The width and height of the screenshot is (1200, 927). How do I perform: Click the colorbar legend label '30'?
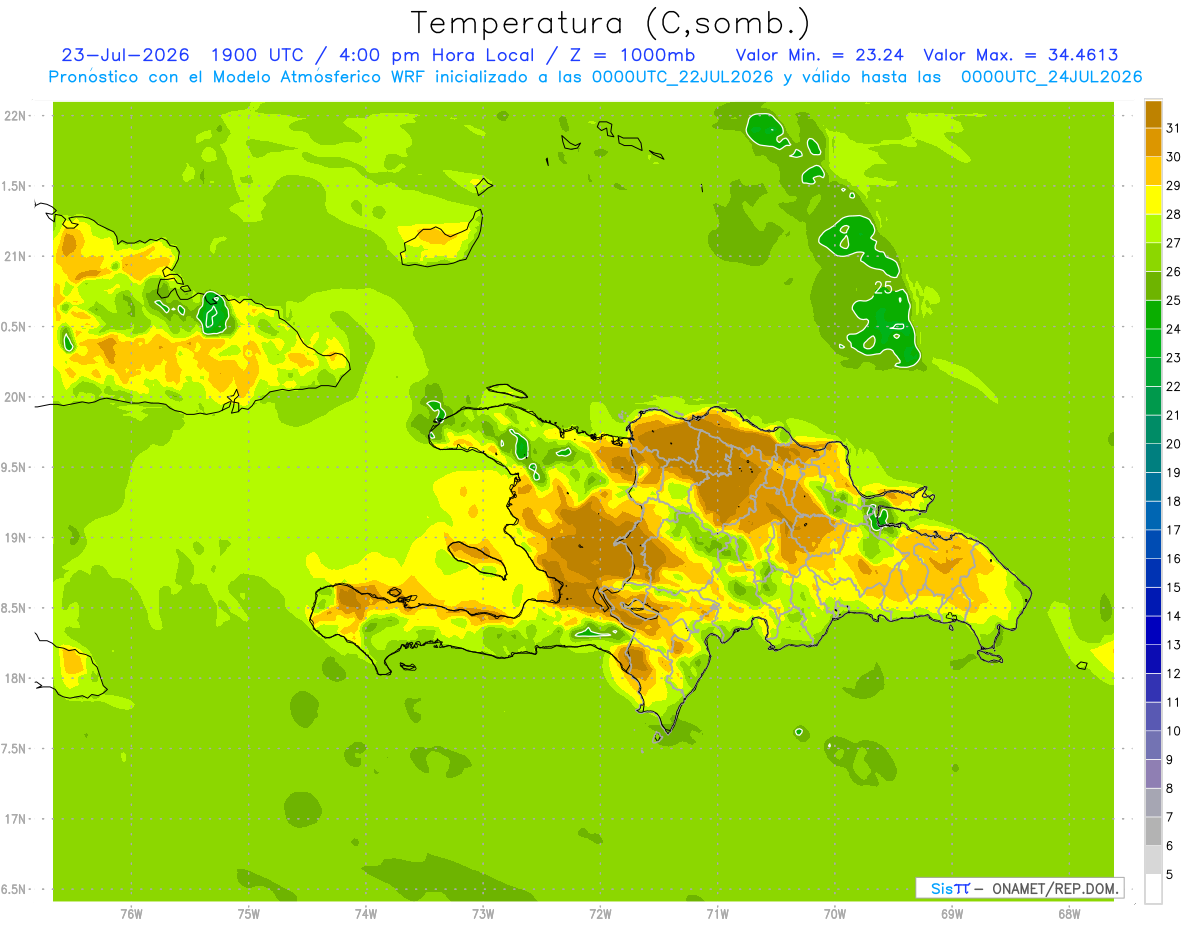click(x=1175, y=157)
